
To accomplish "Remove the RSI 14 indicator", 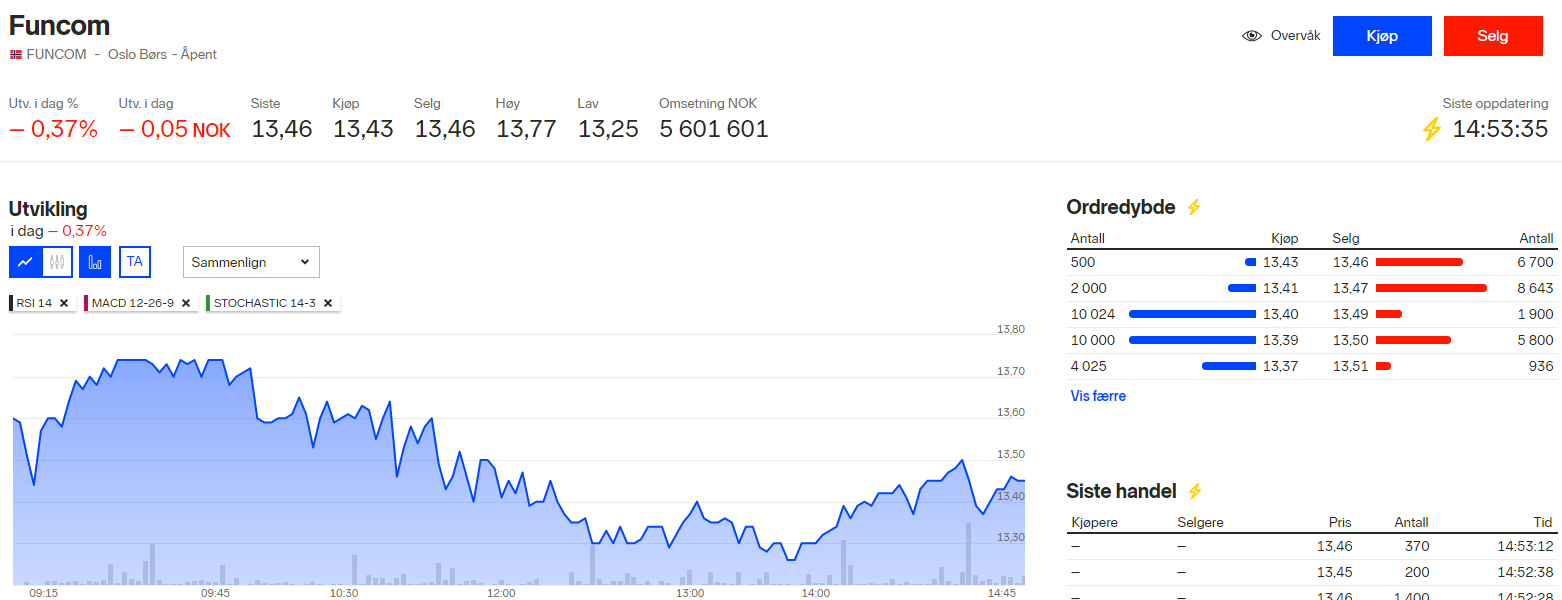I will 64,303.
